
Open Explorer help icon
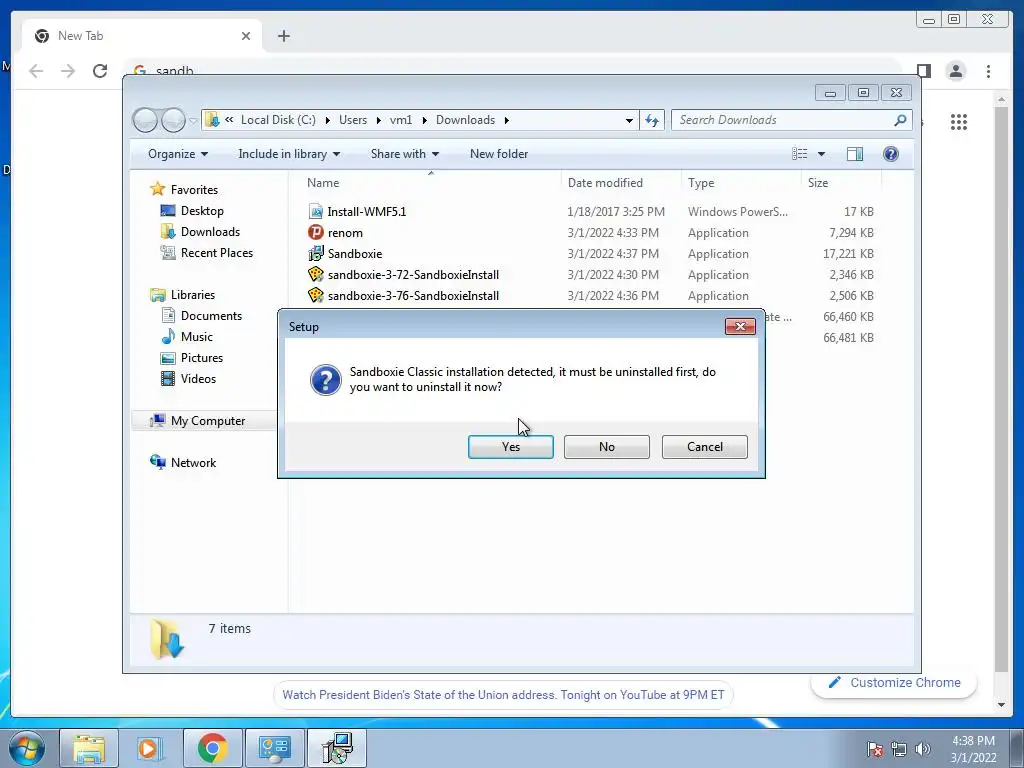click(x=890, y=154)
